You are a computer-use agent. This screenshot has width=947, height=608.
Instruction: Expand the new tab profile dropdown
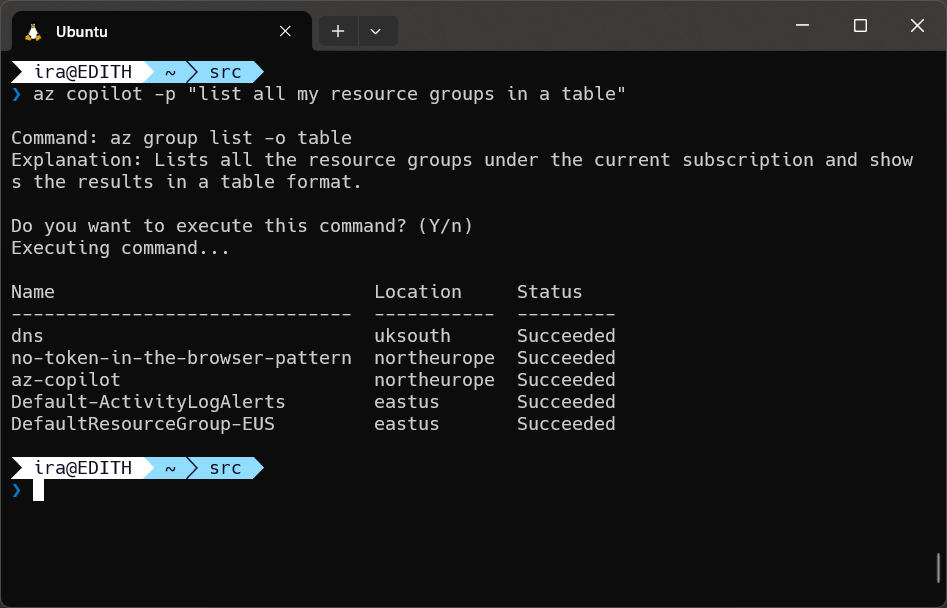(x=376, y=31)
